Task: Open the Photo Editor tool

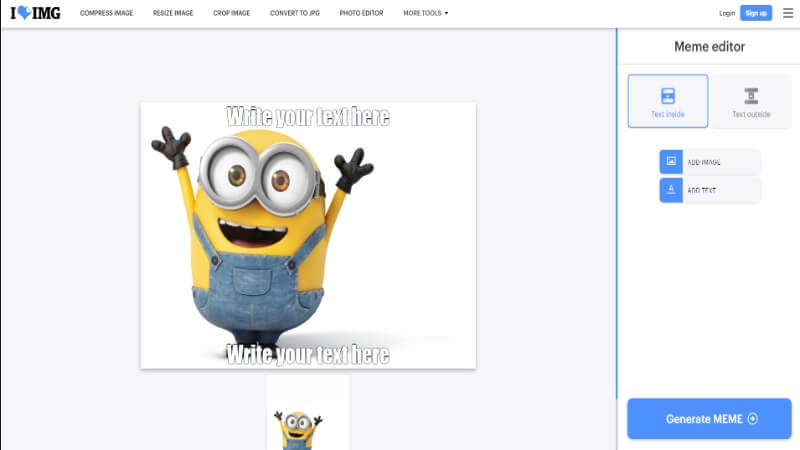Action: (x=361, y=13)
